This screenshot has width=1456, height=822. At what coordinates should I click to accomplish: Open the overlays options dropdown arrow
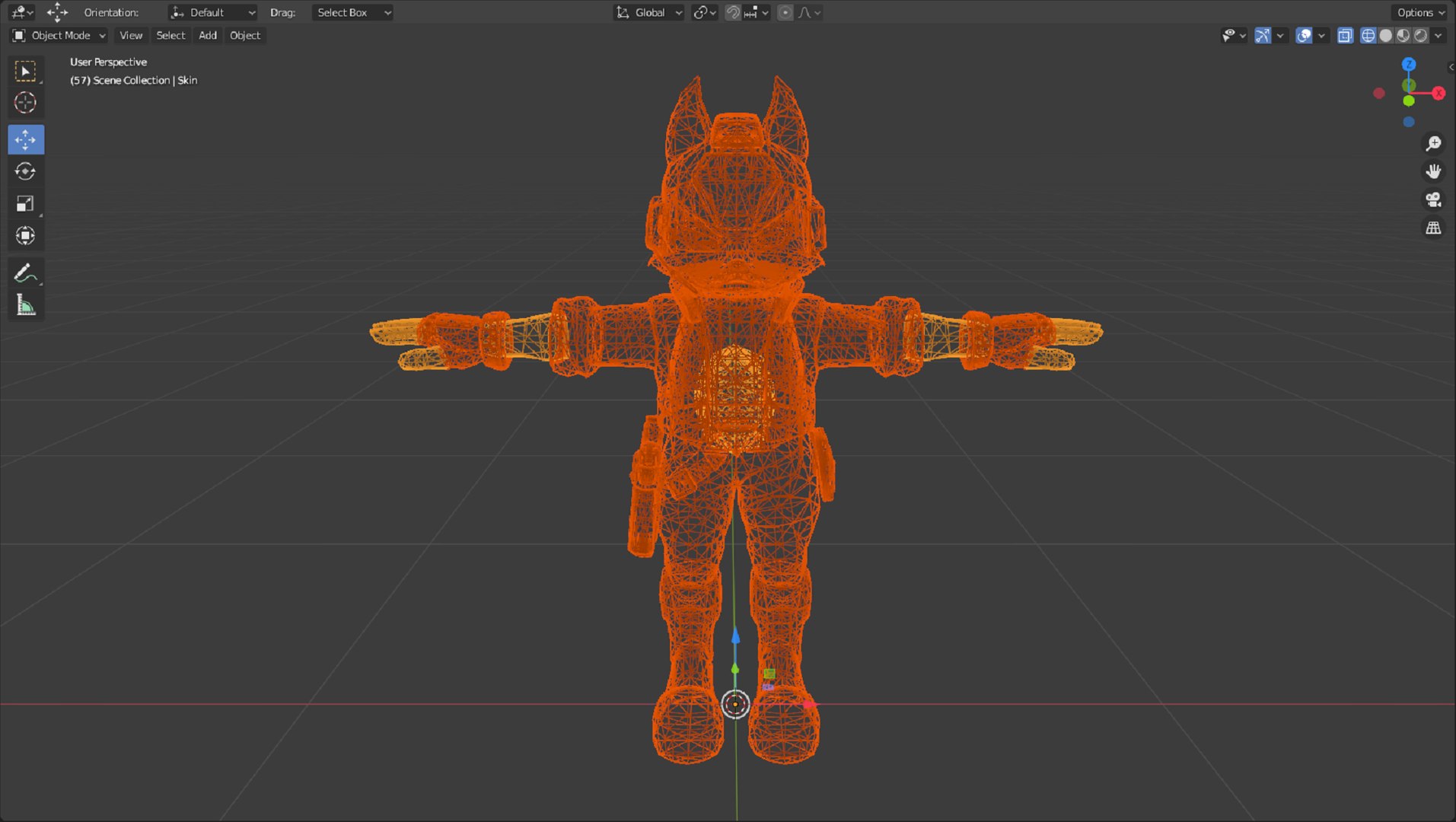1321,35
